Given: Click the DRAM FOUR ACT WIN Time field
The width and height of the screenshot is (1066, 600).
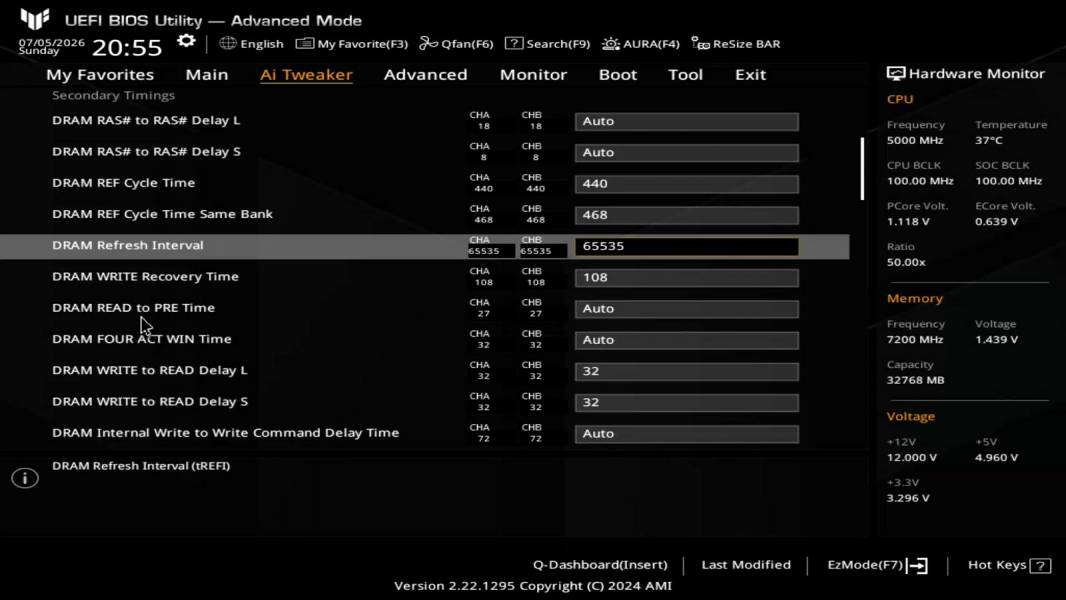Looking at the screenshot, I should coord(687,340).
